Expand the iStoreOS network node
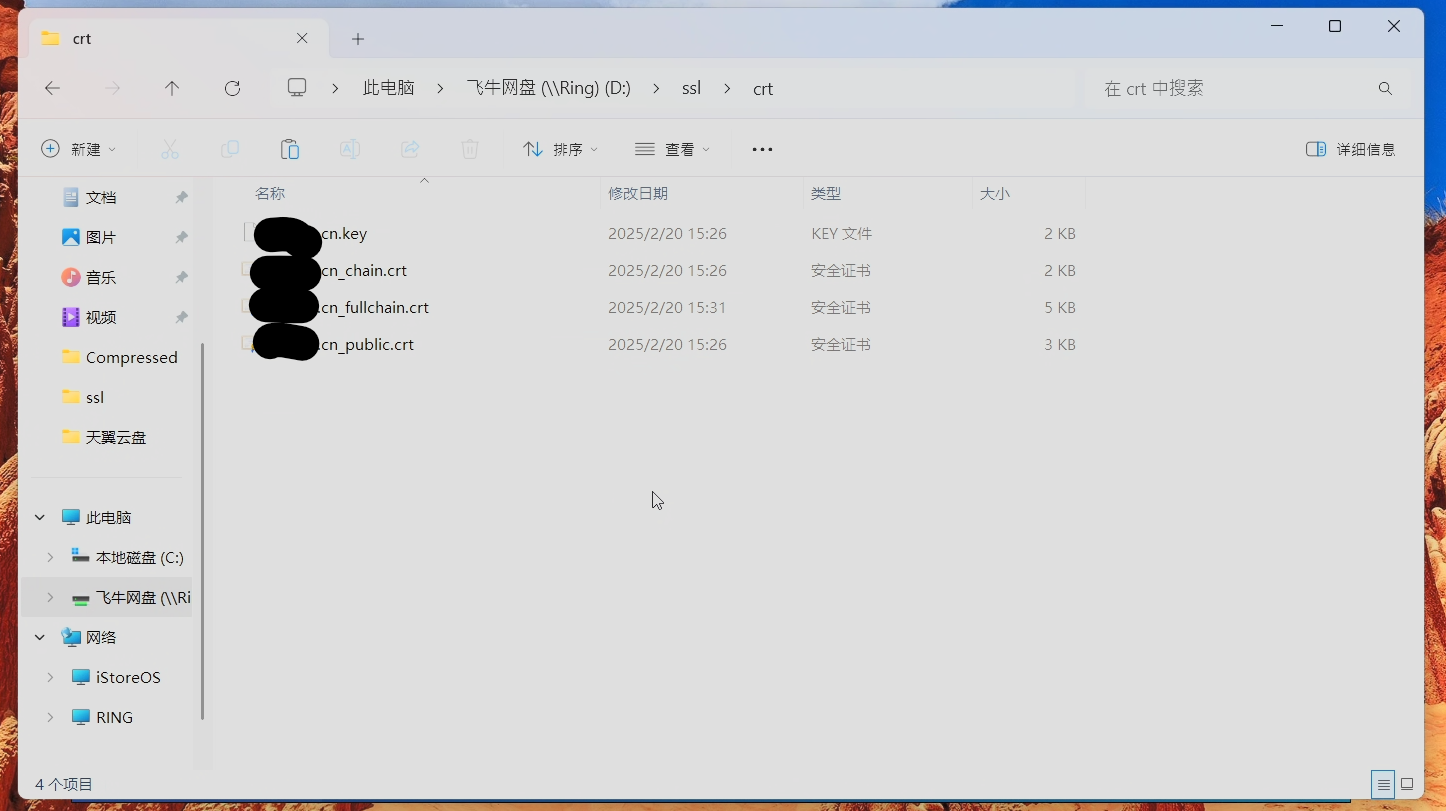 [50, 677]
